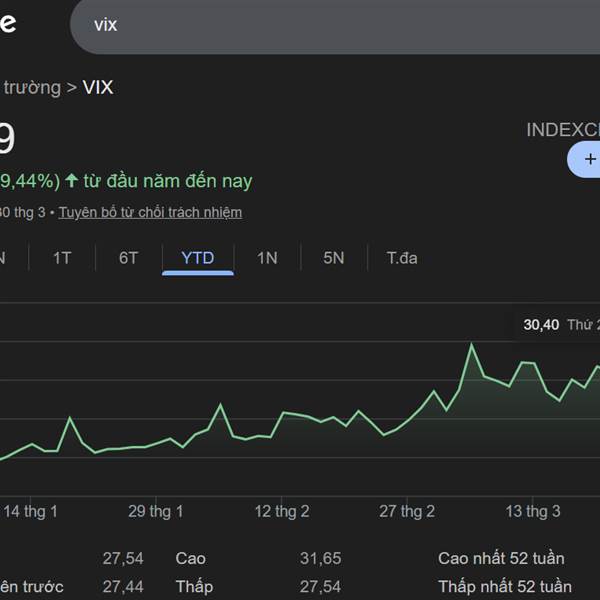Select the T.đa maximum range tab
The height and width of the screenshot is (600, 600).
[x=402, y=258]
